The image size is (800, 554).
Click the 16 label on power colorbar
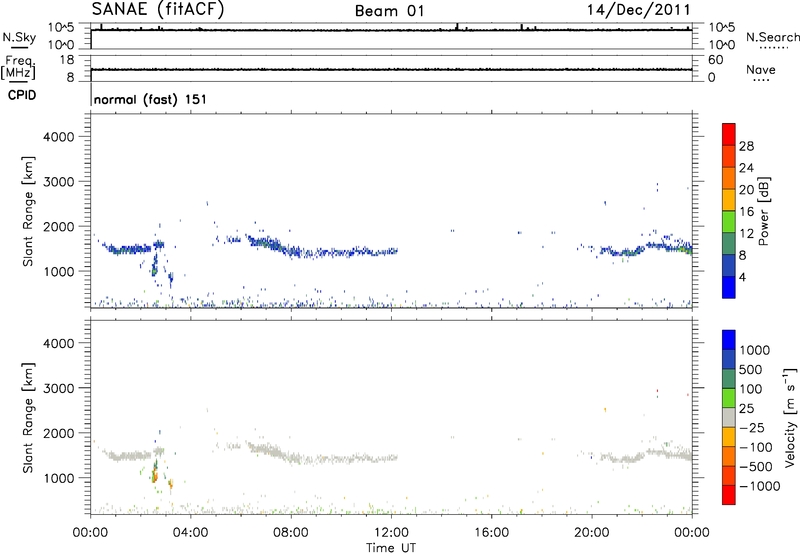point(746,212)
